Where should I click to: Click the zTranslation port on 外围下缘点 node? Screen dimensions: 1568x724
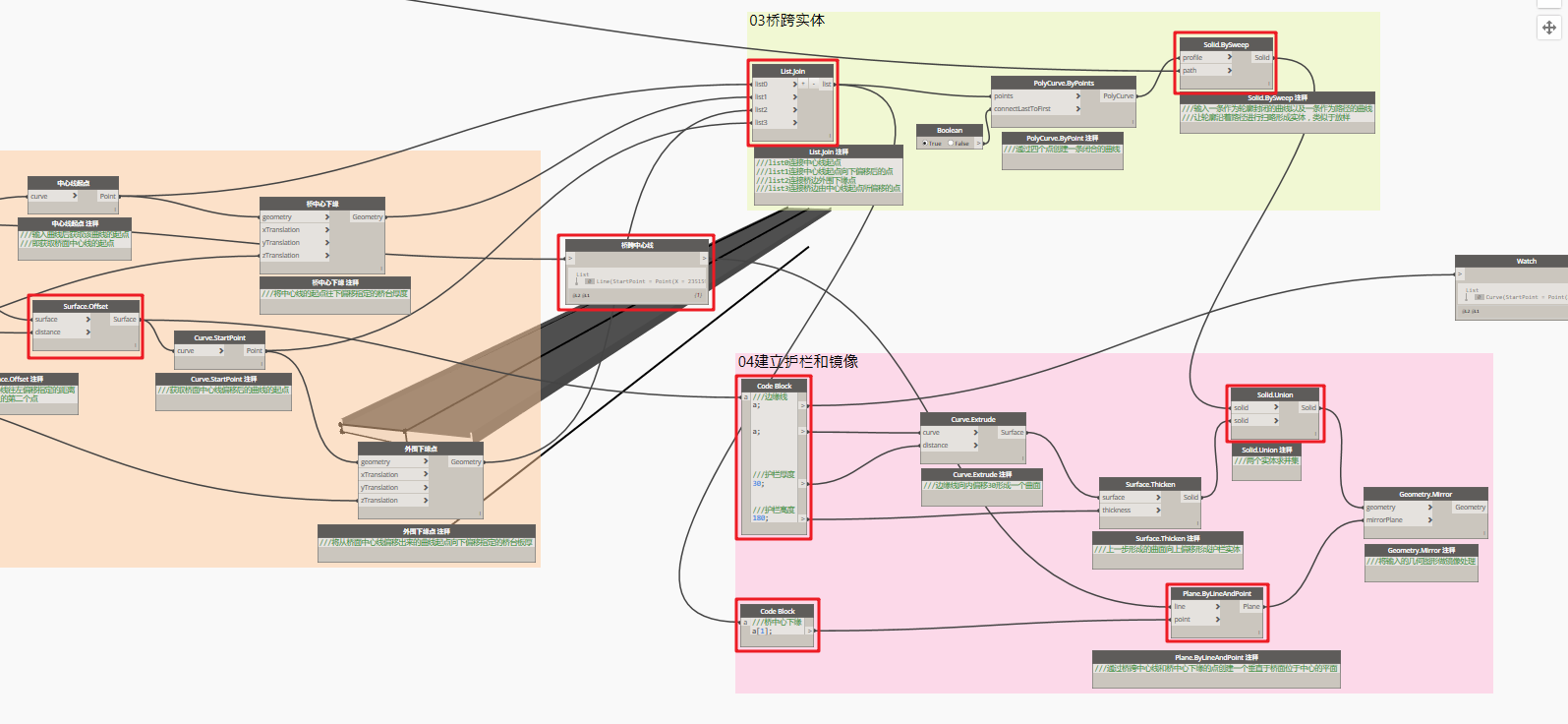[x=394, y=501]
